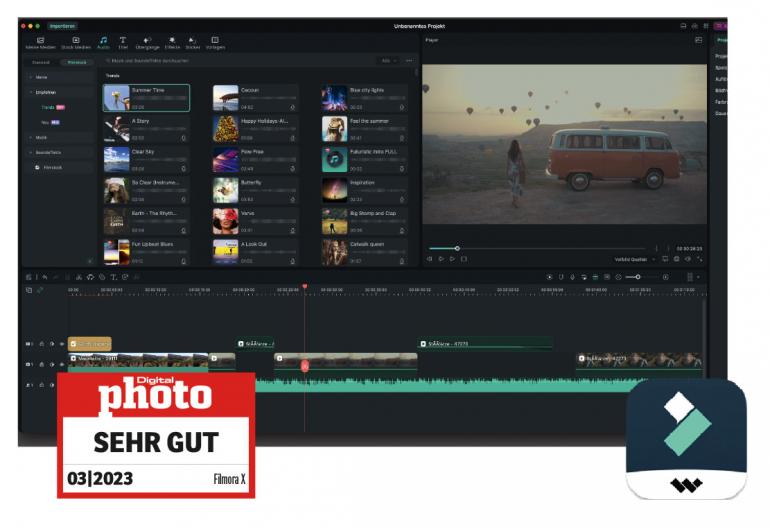Open the Effekte tab

(x=172, y=43)
